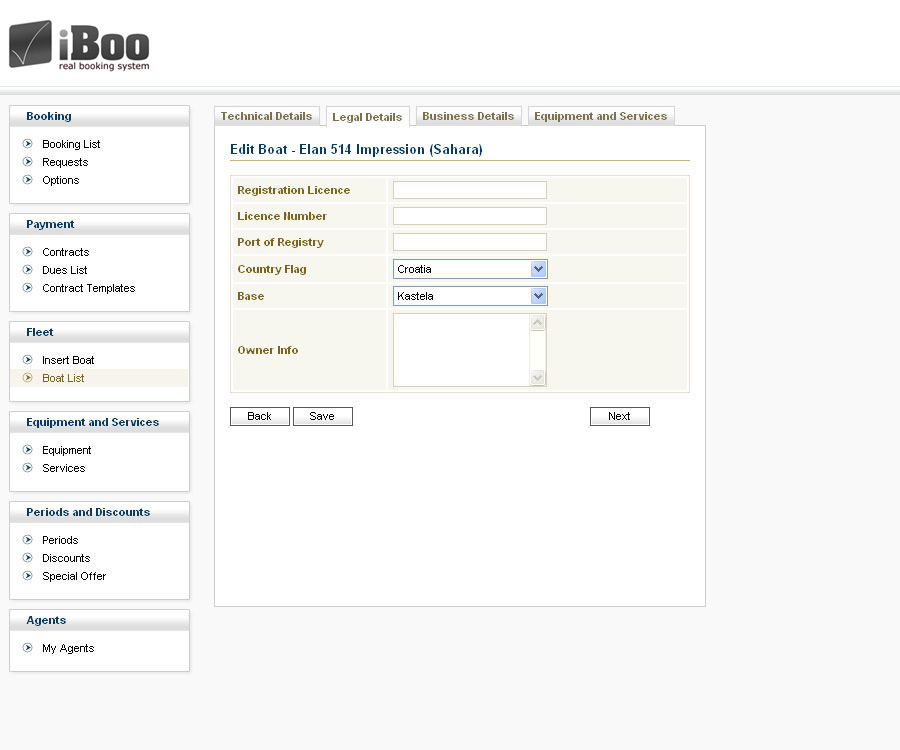Viewport: 900px width, 750px height.
Task: Click the Next button
Action: click(x=619, y=416)
